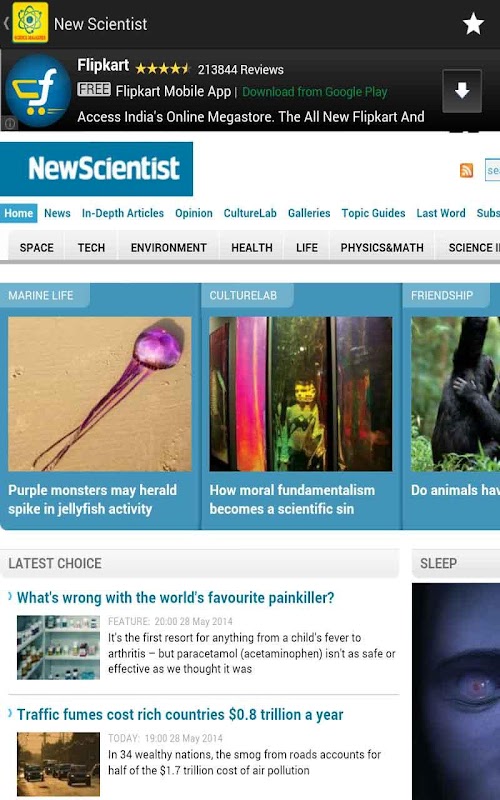Switch to the Galleries section
This screenshot has height=800, width=500.
(x=309, y=213)
